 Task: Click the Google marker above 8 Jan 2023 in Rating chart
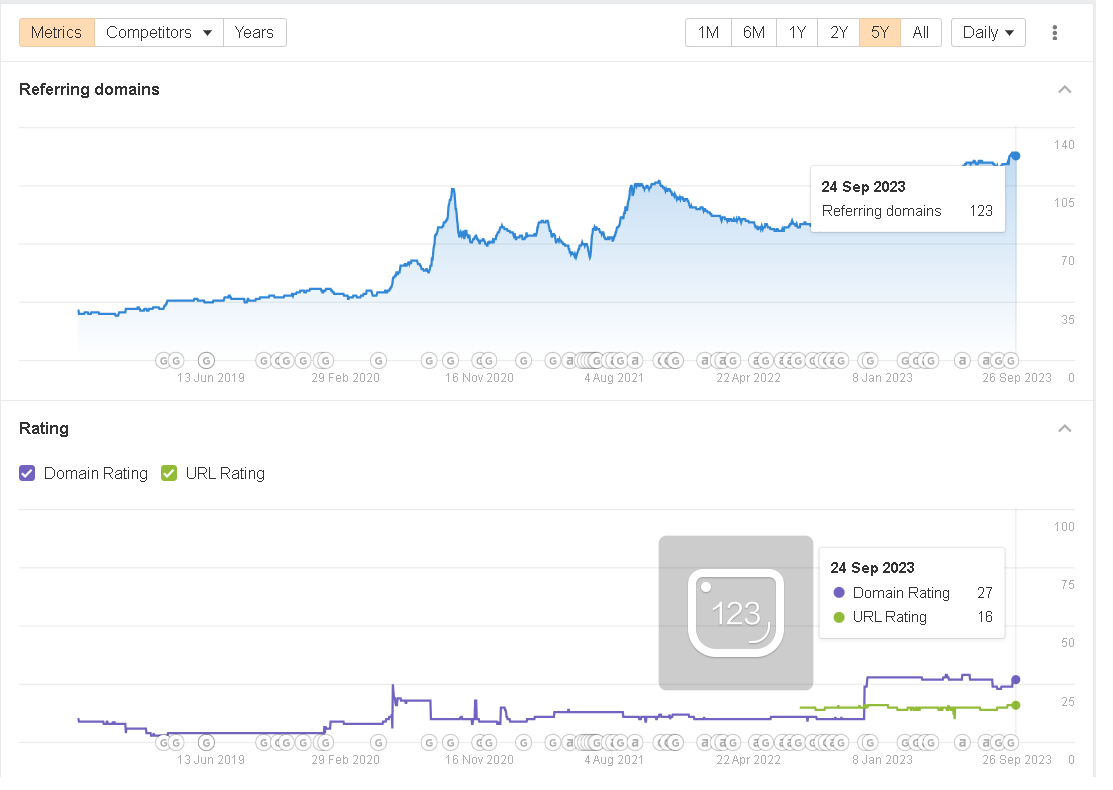tap(868, 742)
